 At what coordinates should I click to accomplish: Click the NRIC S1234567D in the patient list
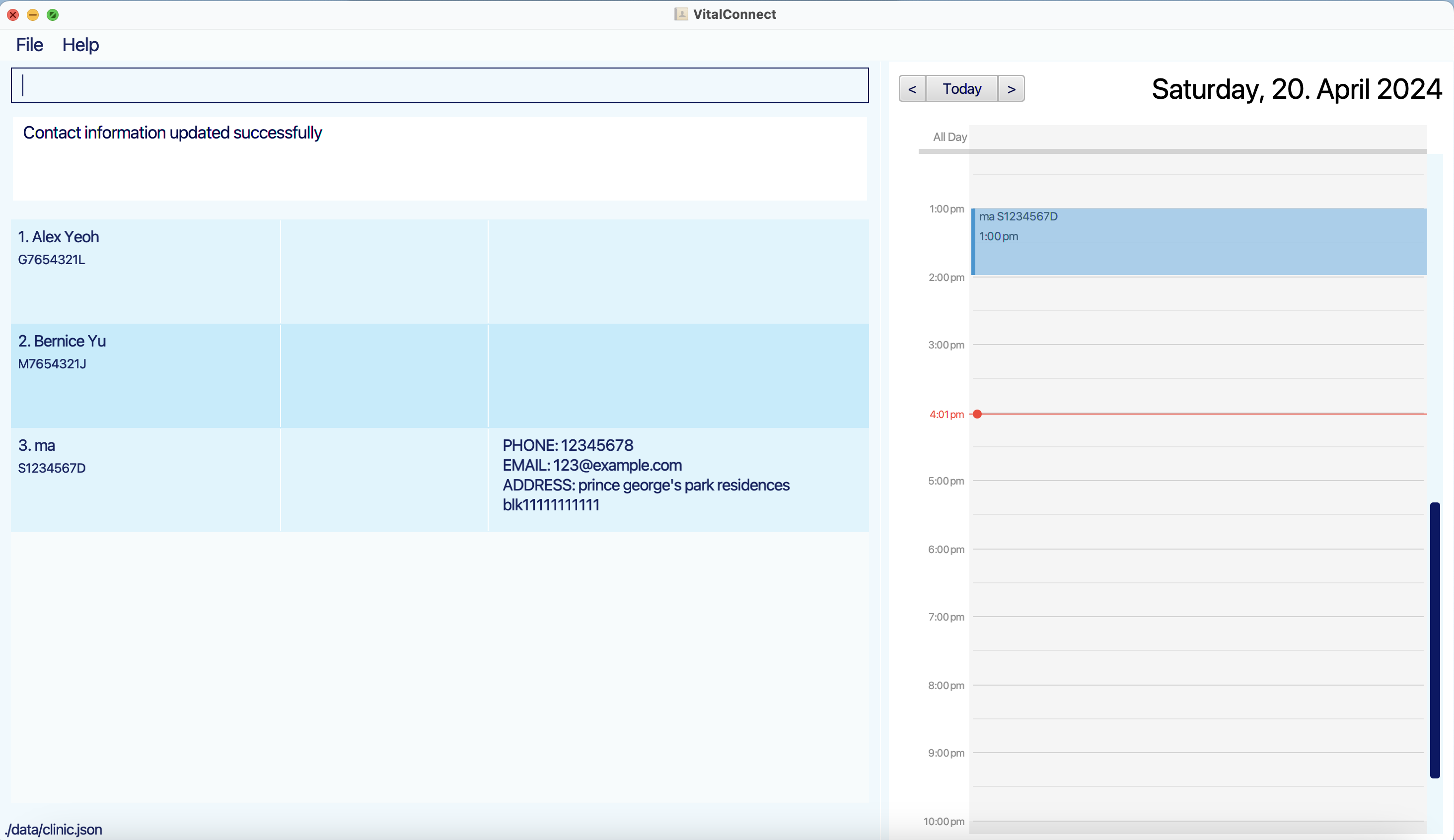click(52, 469)
